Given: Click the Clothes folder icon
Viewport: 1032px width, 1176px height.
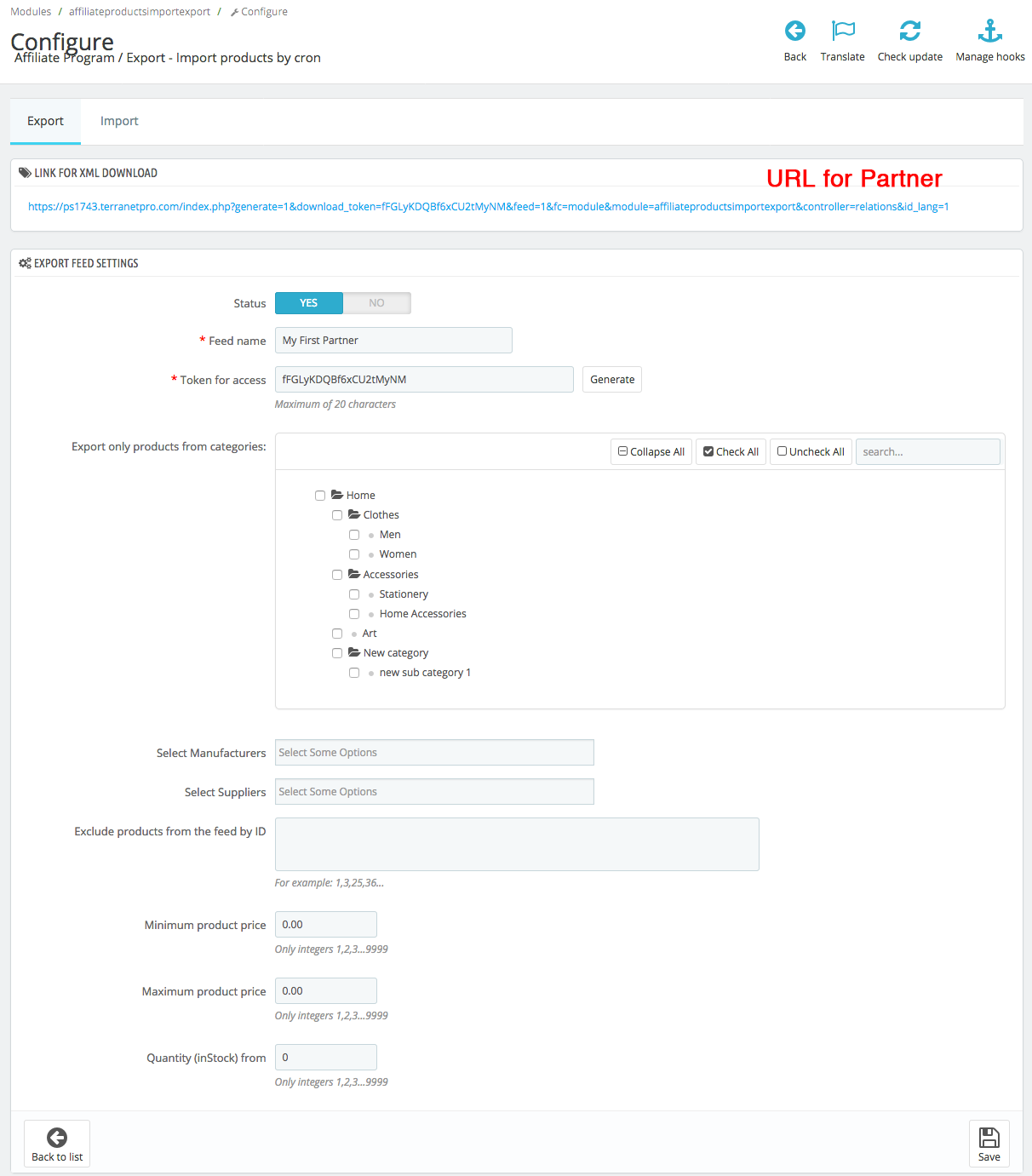Looking at the screenshot, I should click(x=354, y=514).
